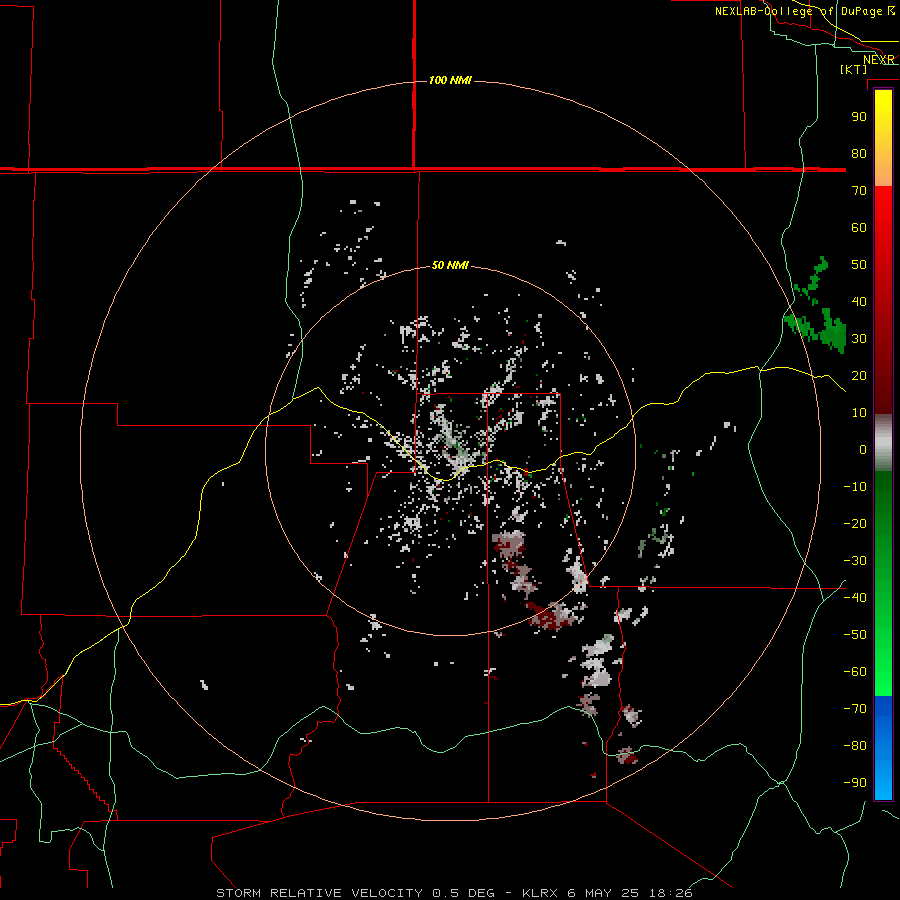Click the gray zero-velocity segment of the color bar
Viewport: 900px width, 900px height.
pyautogui.click(x=883, y=443)
